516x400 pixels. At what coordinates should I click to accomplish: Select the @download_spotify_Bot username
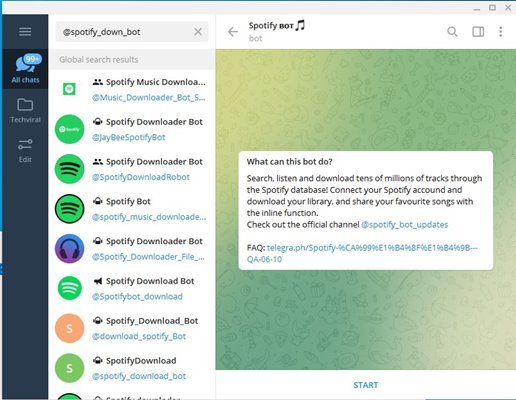point(139,336)
